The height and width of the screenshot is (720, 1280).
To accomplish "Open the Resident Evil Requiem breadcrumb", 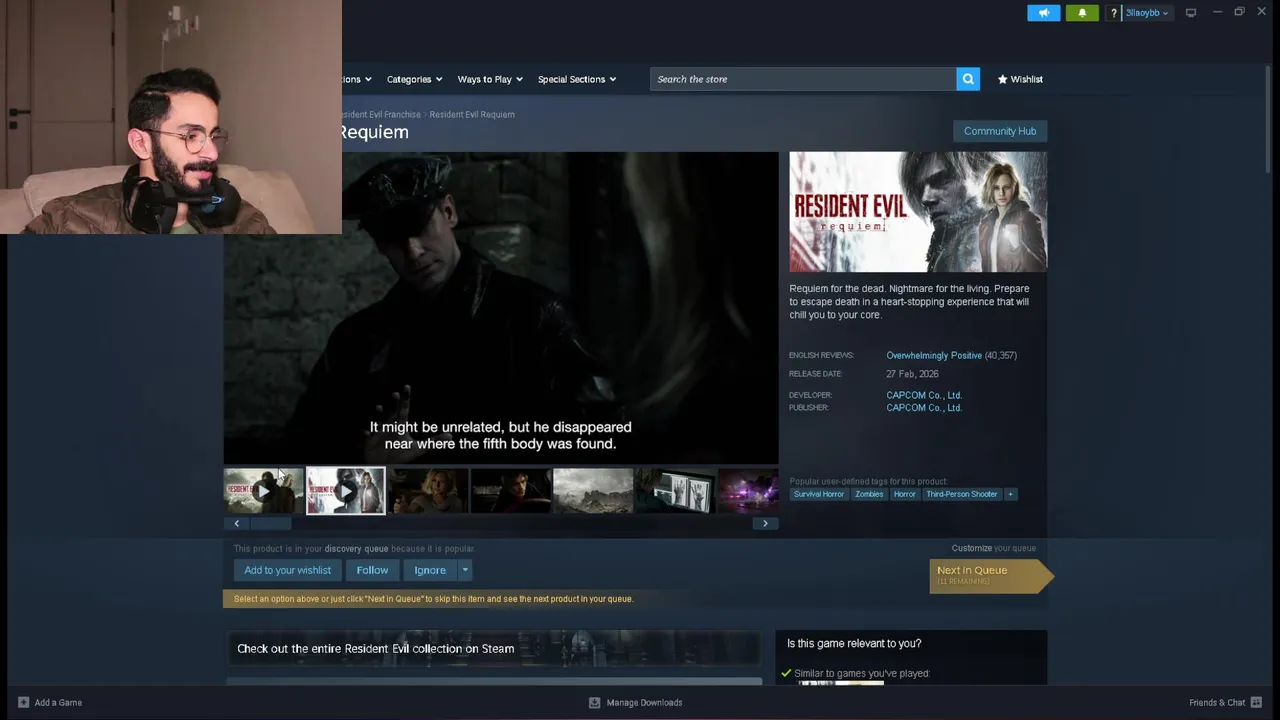I will 472,114.
